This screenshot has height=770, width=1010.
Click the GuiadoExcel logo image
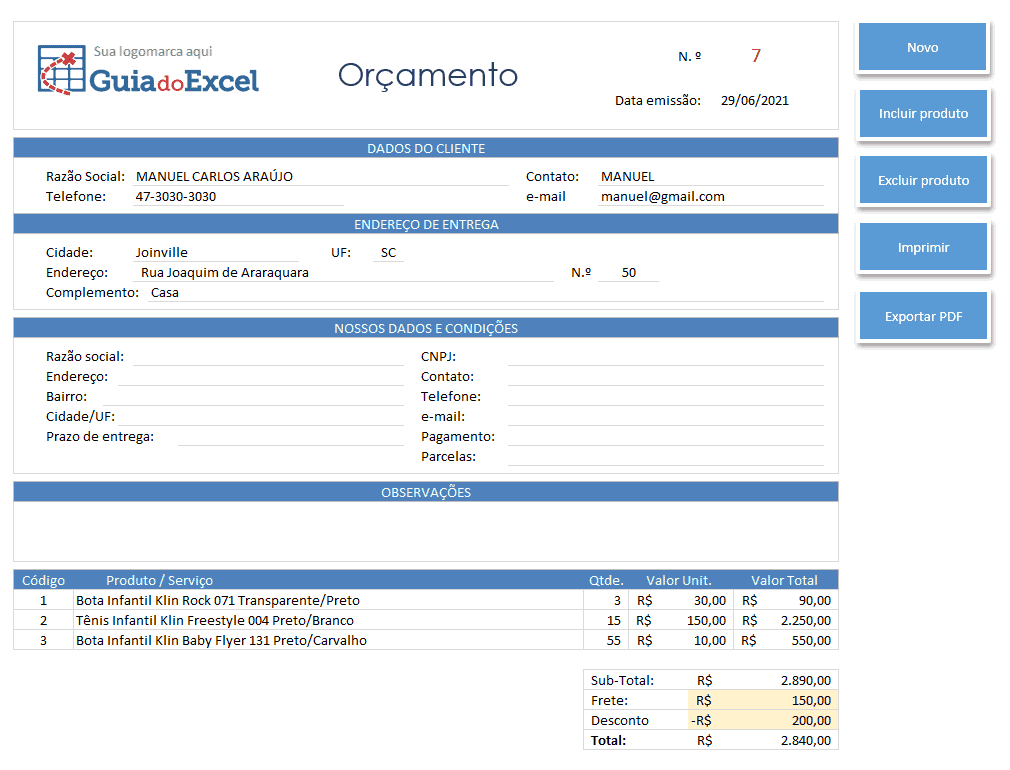(x=149, y=70)
